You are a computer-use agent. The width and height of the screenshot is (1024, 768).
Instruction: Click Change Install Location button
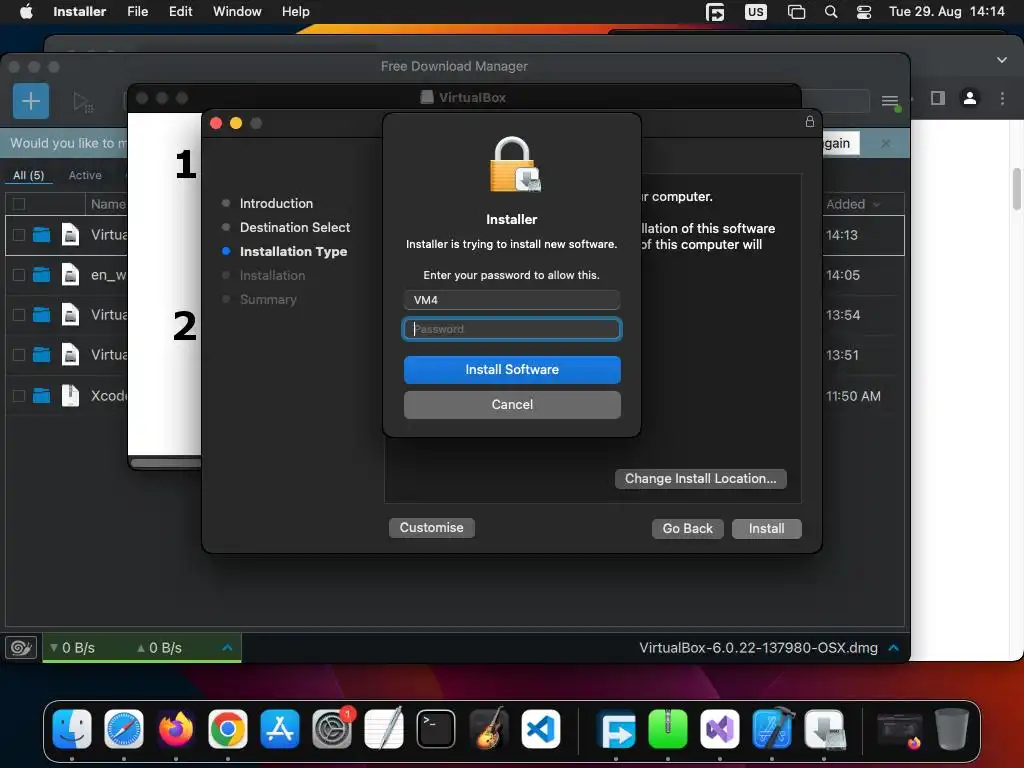[x=701, y=479]
